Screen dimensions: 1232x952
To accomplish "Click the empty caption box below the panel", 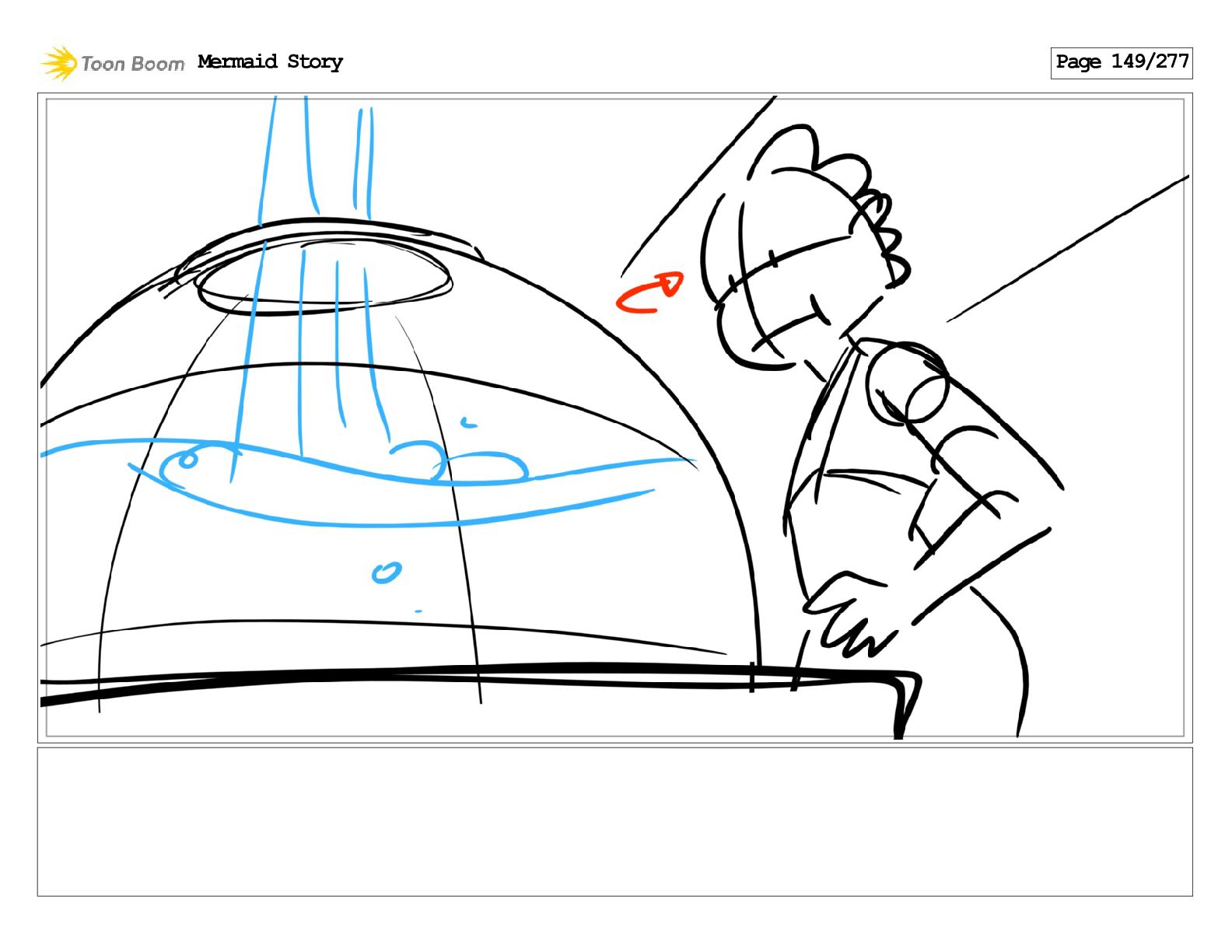I will pos(614,822).
